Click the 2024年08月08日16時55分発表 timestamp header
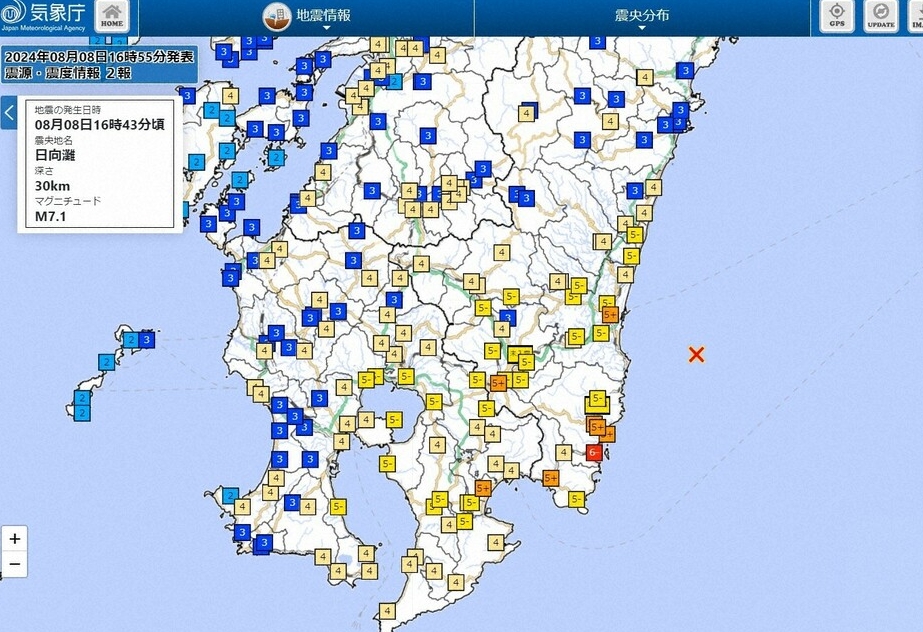 [99, 57]
